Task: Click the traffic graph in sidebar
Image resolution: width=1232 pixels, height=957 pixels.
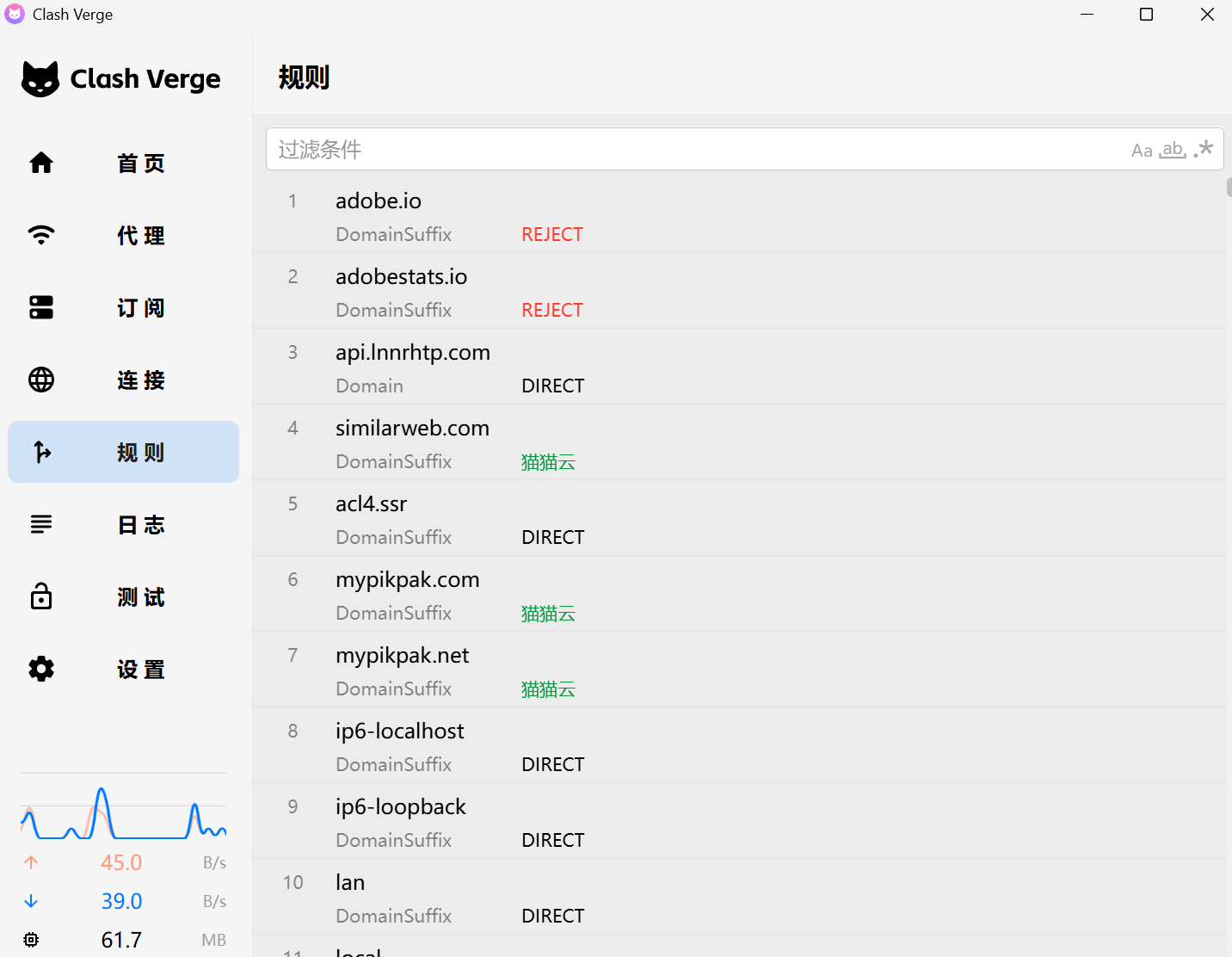Action: coord(123,813)
